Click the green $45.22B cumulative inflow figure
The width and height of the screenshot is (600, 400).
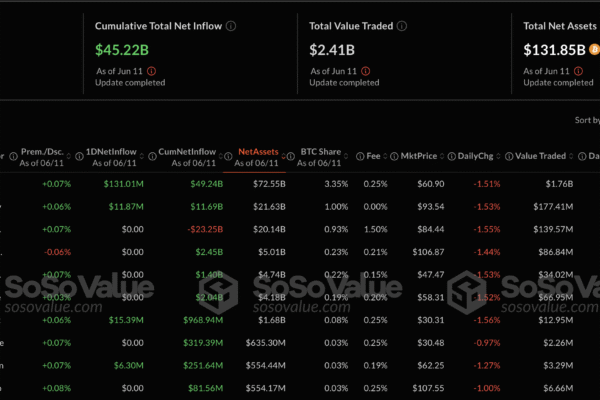point(124,48)
